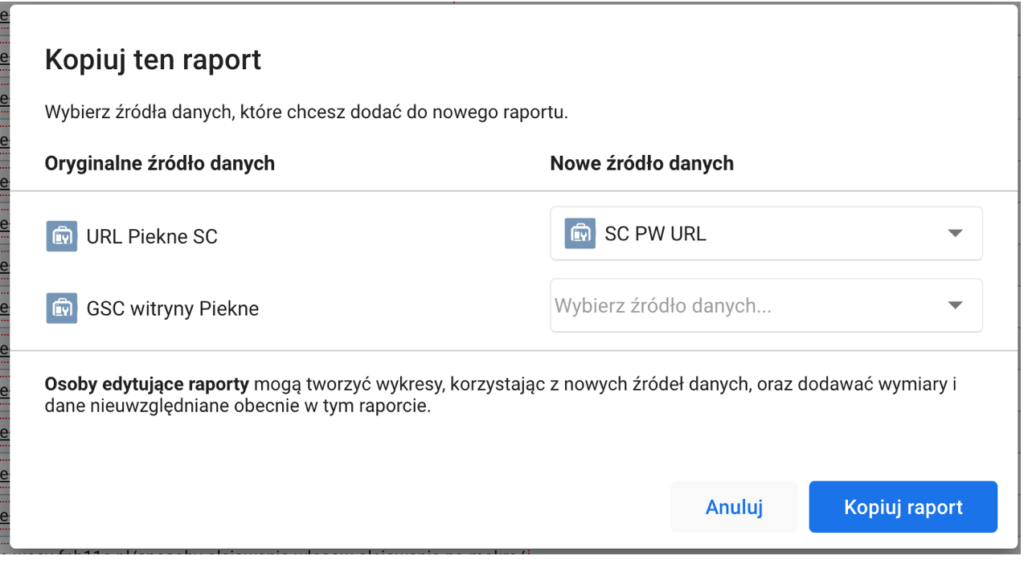Screen dimensions: 1024x564
Task: Click the connector icon inside SC PW URL dropdown
Action: (580, 233)
